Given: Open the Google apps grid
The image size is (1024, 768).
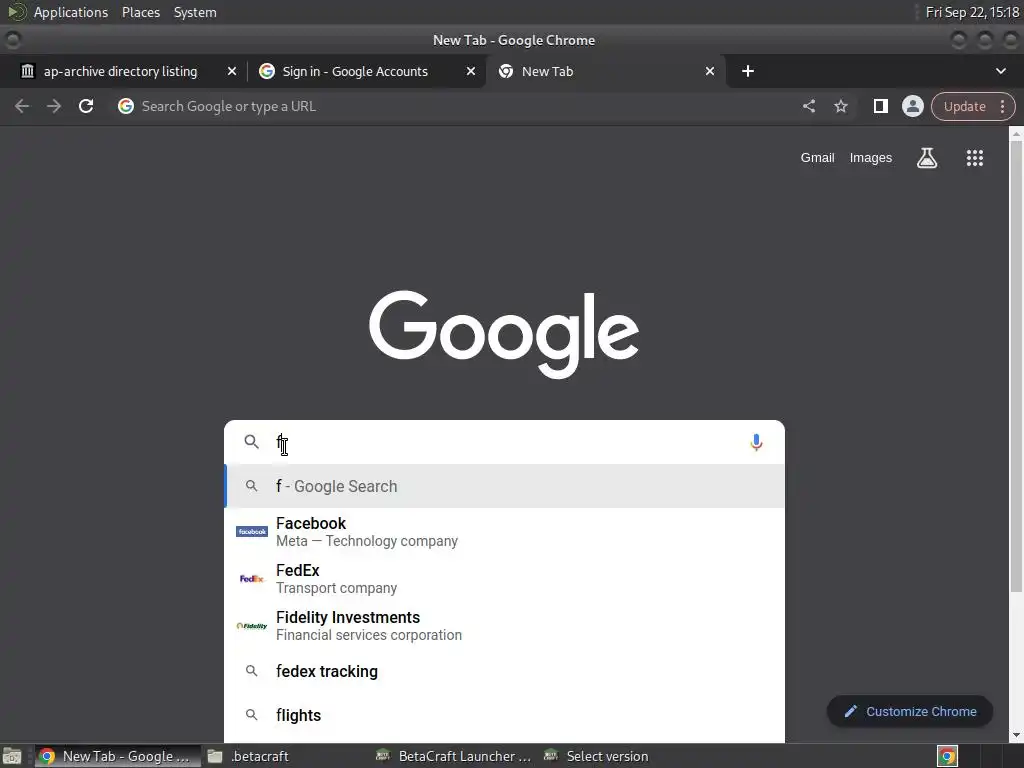Looking at the screenshot, I should coord(974,157).
